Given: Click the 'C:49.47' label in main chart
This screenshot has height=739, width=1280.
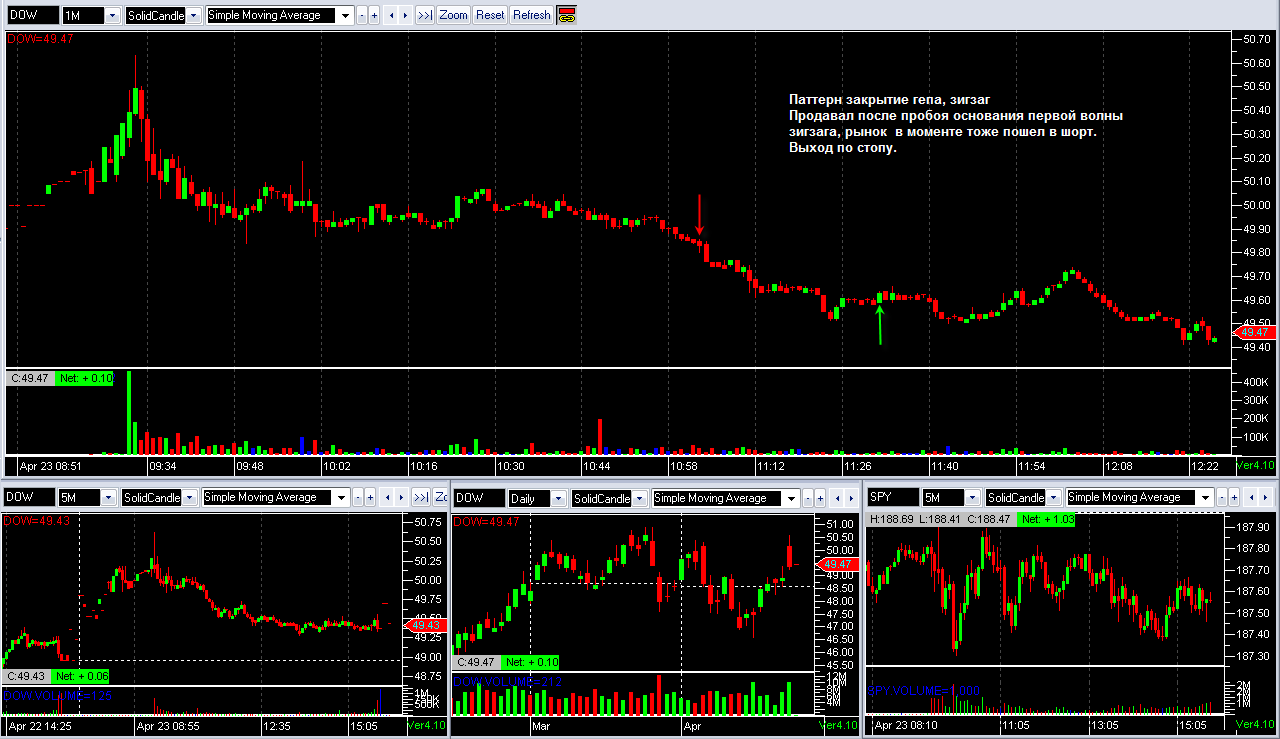Looking at the screenshot, I should (x=31, y=378).
